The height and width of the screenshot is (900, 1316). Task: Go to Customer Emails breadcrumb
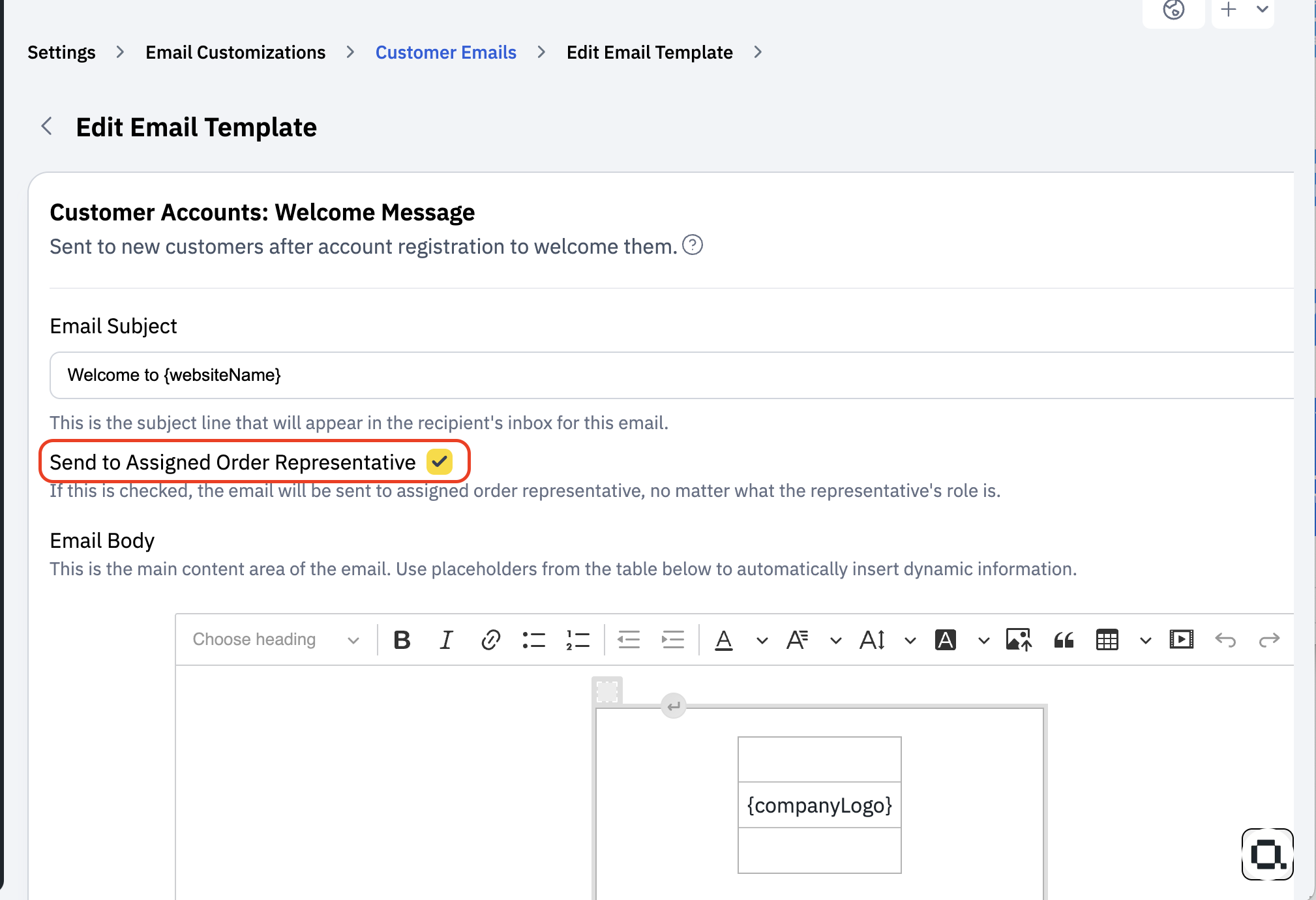pyautogui.click(x=446, y=52)
